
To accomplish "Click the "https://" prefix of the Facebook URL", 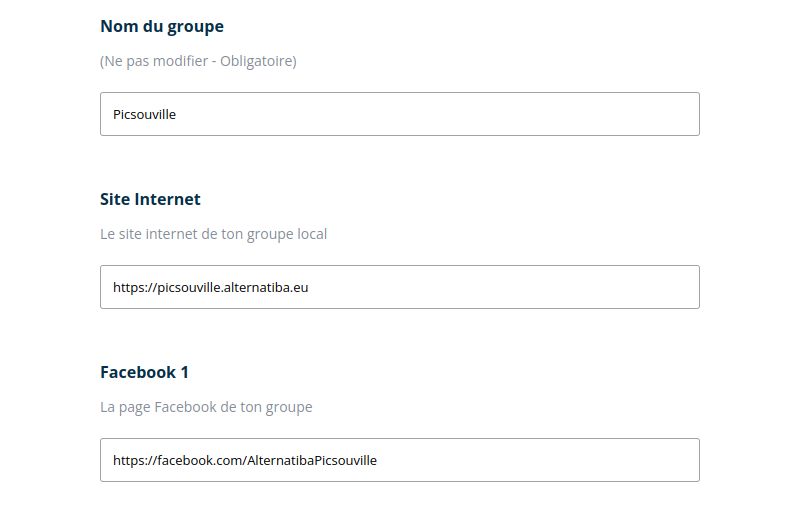I will coord(134,461).
